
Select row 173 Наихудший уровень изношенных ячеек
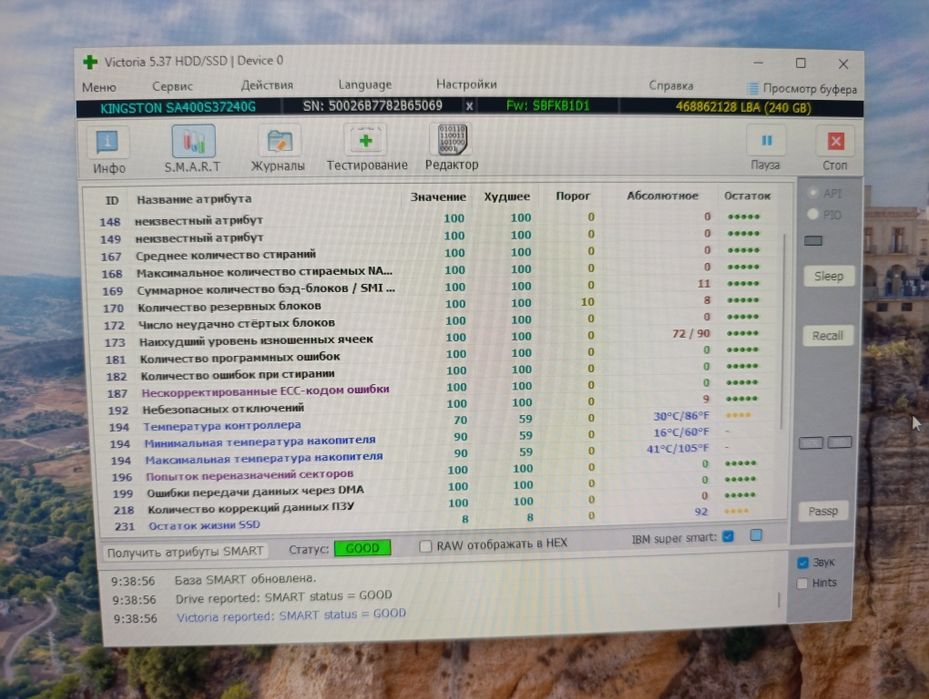point(431,338)
